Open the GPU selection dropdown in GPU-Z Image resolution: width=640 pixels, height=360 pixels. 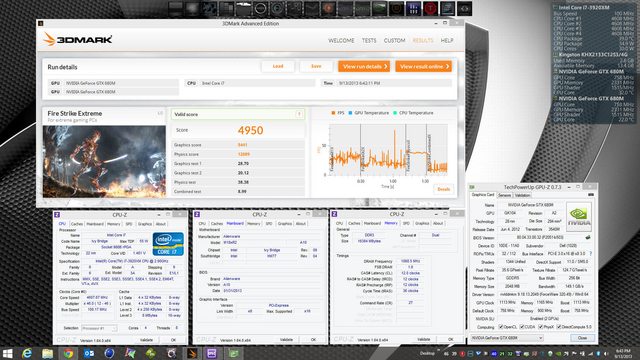click(x=507, y=338)
